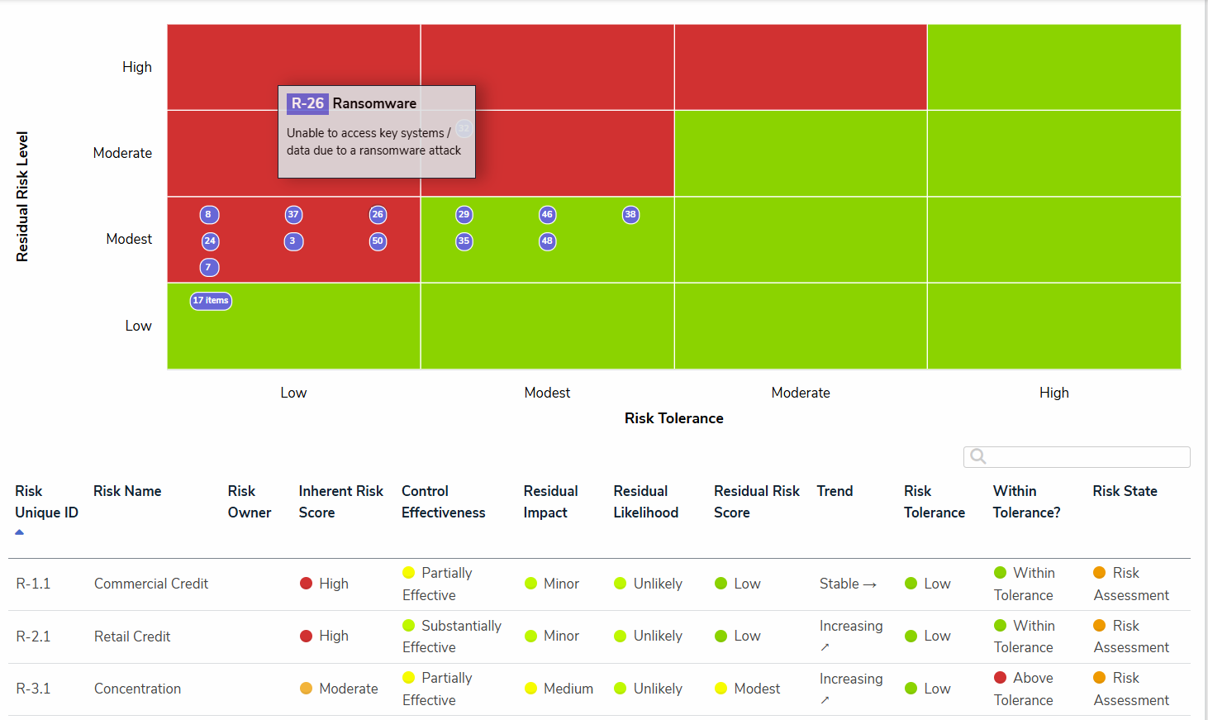Click the Residual Risk Score column header

click(756, 502)
